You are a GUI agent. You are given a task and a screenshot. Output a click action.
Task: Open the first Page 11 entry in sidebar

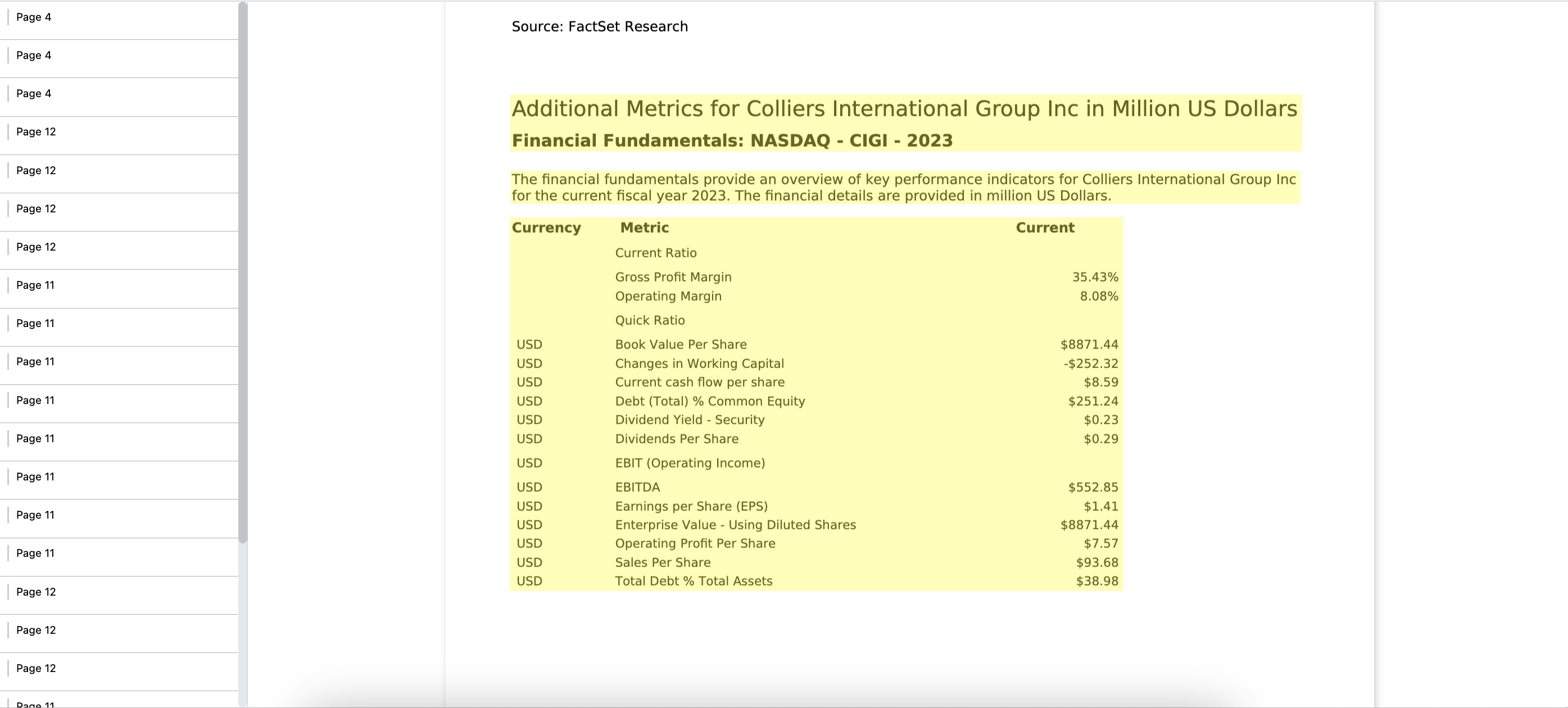[119, 285]
